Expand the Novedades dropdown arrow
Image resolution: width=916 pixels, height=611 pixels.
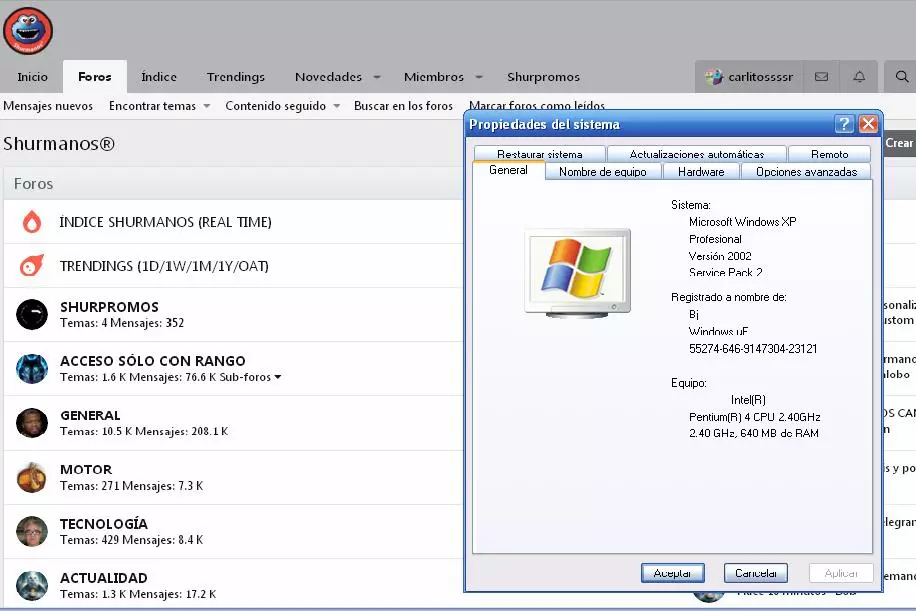(x=377, y=77)
